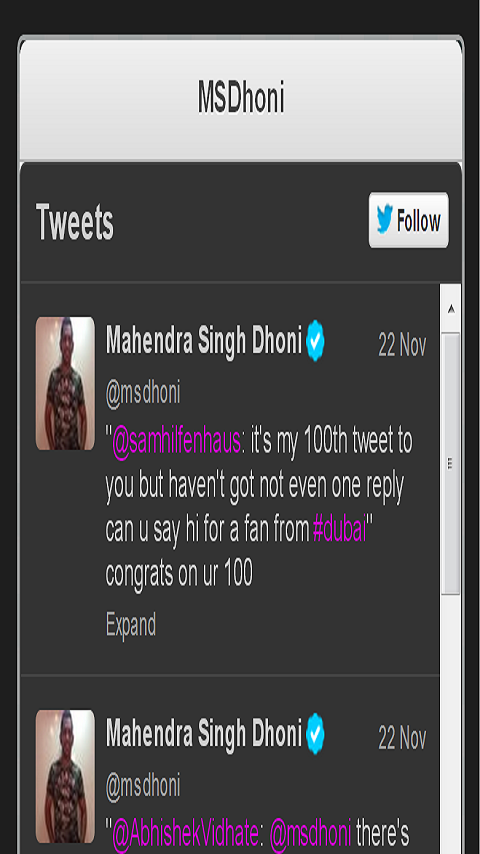Click the tweet list scrollbar thumb
The height and width of the screenshot is (854, 480).
451,464
